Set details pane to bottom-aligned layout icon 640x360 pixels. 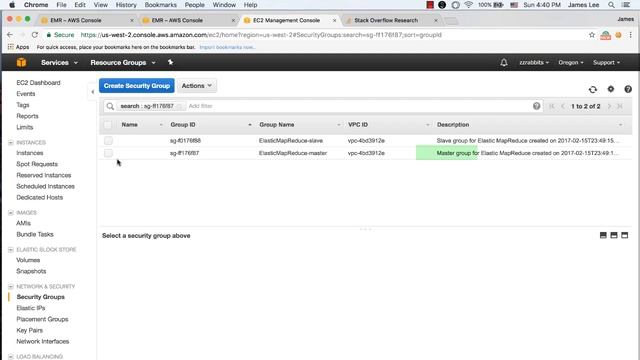[x=603, y=236]
